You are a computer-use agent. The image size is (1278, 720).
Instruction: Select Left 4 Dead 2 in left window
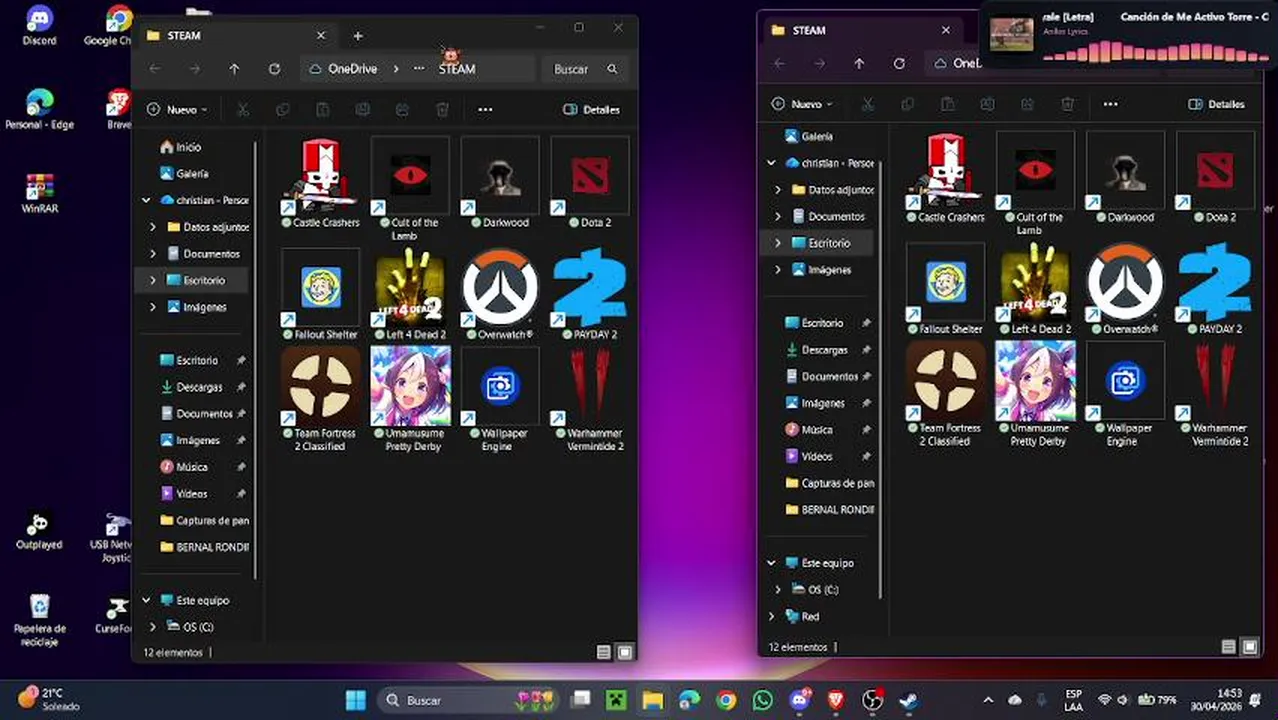(410, 294)
